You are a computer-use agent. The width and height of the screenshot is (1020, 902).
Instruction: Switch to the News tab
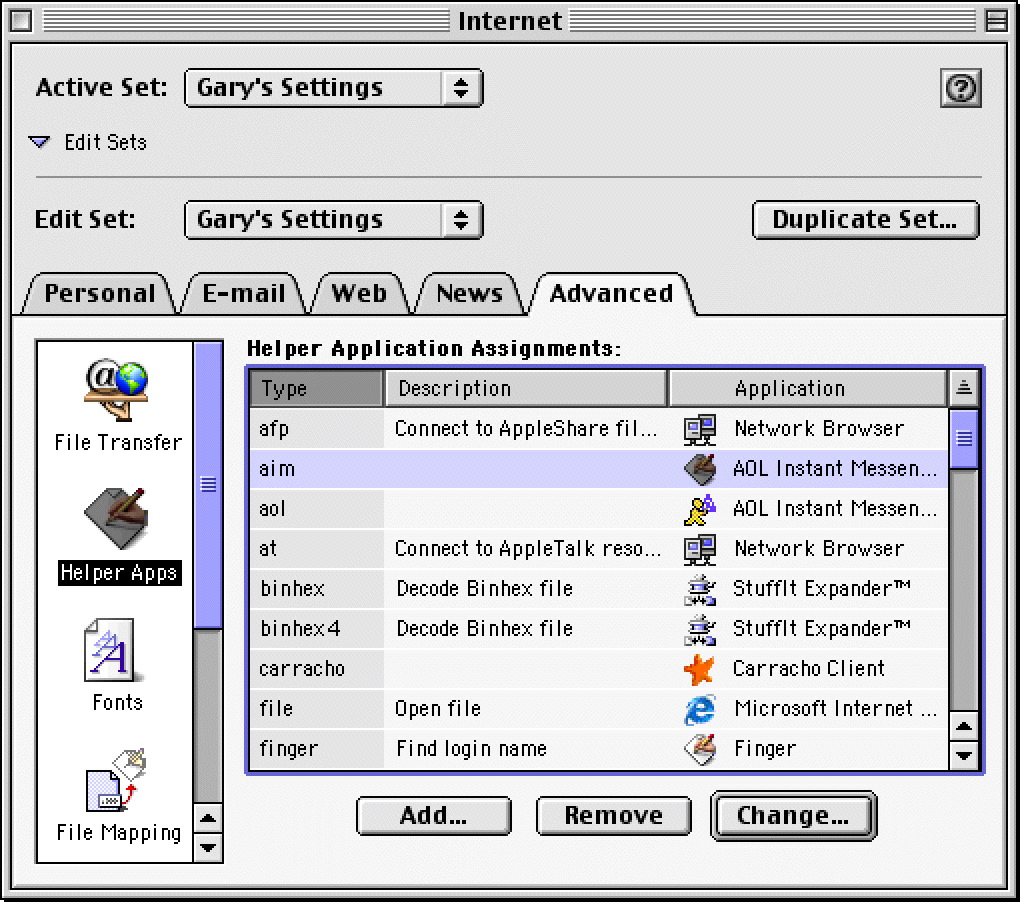pyautogui.click(x=469, y=293)
